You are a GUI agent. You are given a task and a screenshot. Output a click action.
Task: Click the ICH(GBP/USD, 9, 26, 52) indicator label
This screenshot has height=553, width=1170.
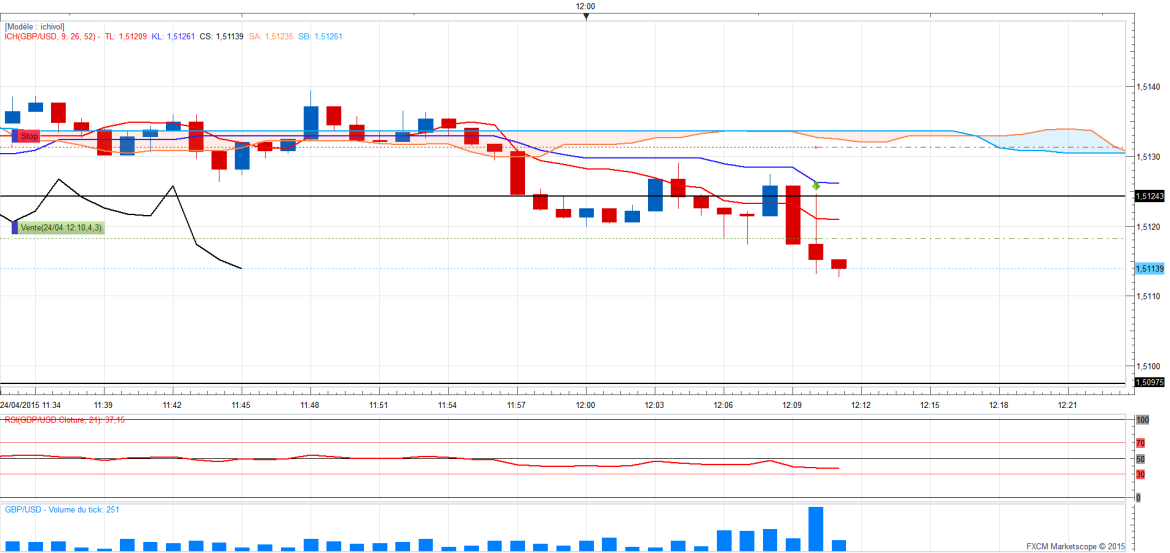(49, 36)
